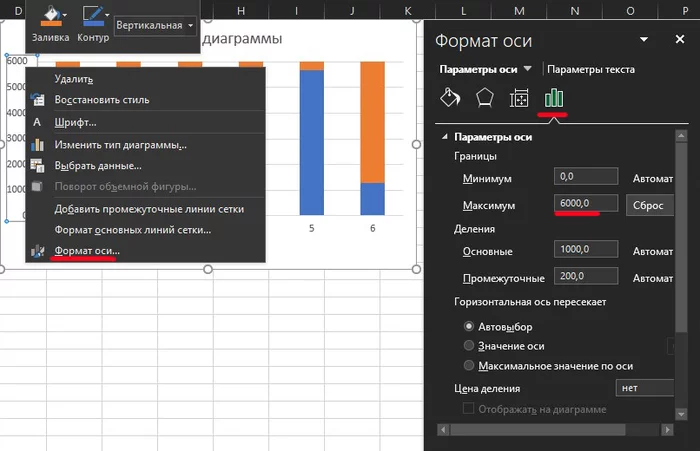Click the Шрифт letter A icon
This screenshot has height=451, width=700.
pos(37,122)
